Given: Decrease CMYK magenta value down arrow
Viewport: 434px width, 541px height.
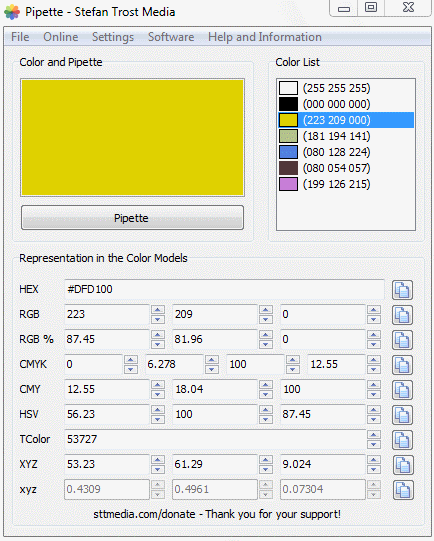Looking at the screenshot, I should (x=212, y=370).
